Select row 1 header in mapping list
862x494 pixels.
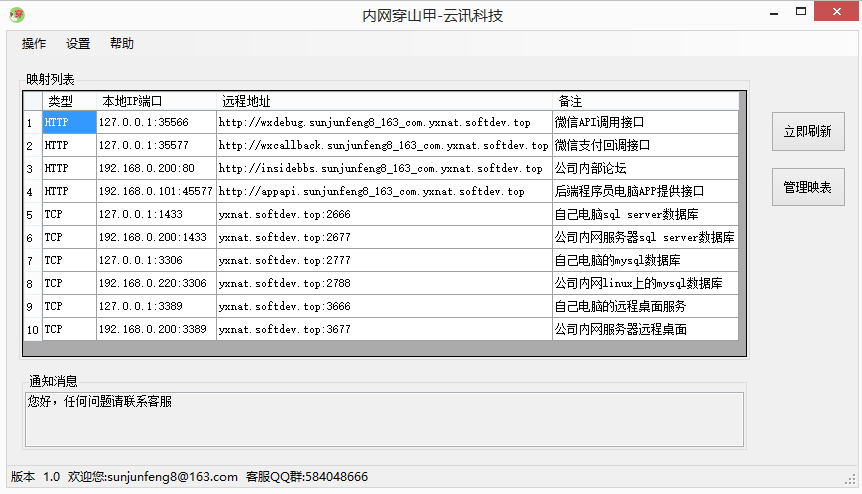[x=32, y=122]
